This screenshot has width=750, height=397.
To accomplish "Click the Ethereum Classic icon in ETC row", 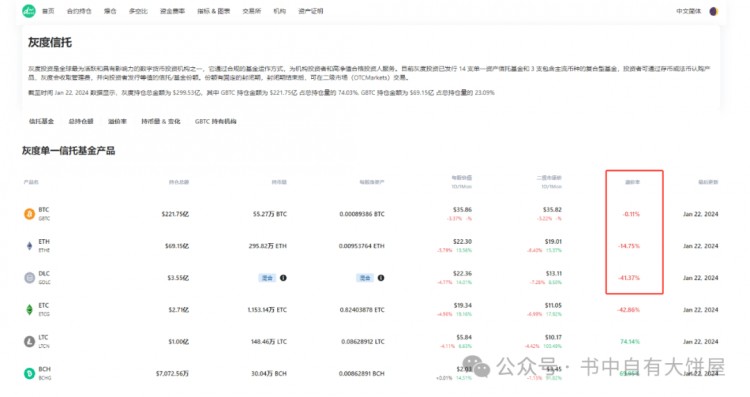I will (29, 309).
